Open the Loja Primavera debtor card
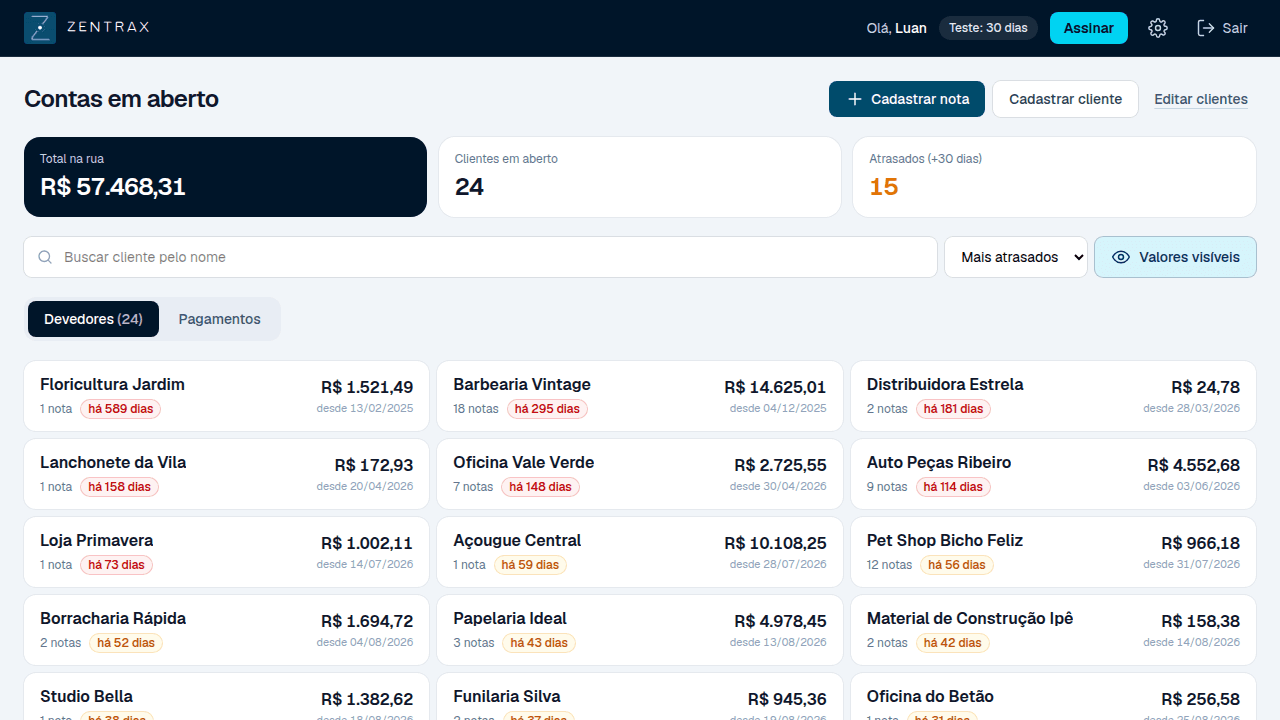 pyautogui.click(x=226, y=552)
